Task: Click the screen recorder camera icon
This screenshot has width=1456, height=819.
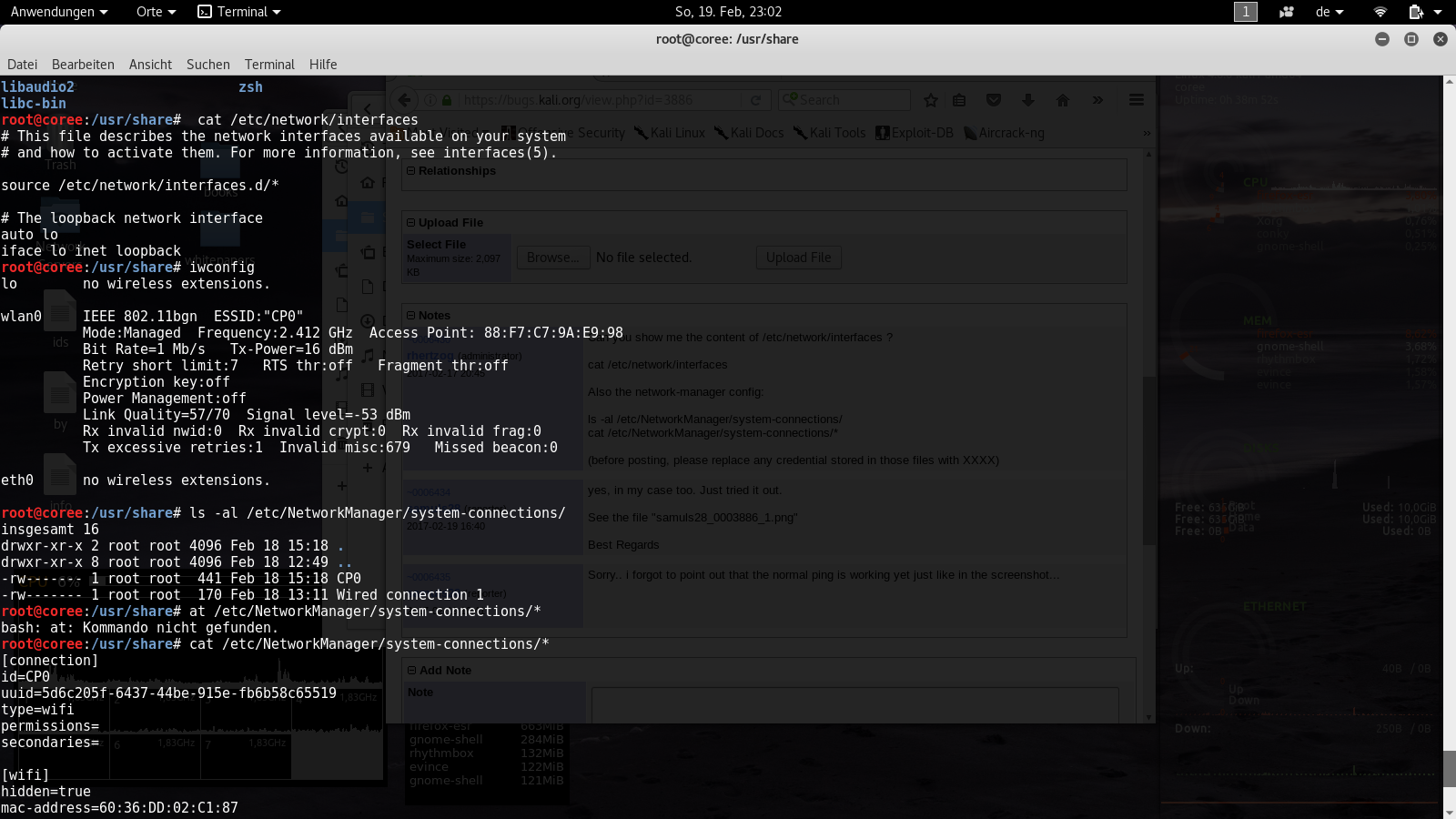Action: click(1286, 12)
